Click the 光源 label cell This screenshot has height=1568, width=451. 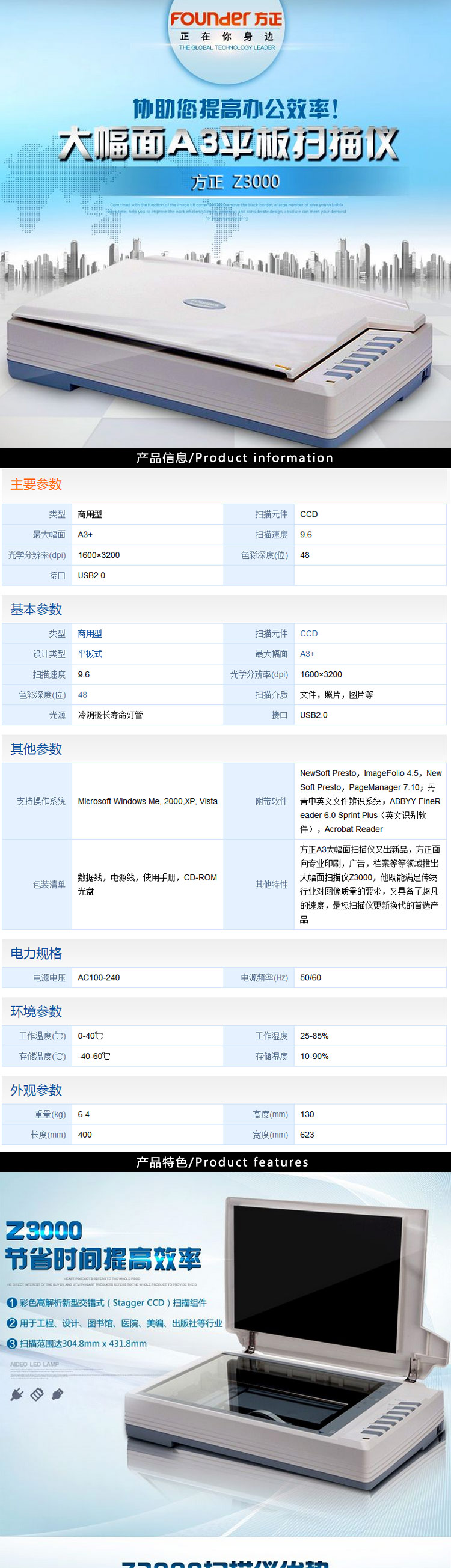coord(37,715)
